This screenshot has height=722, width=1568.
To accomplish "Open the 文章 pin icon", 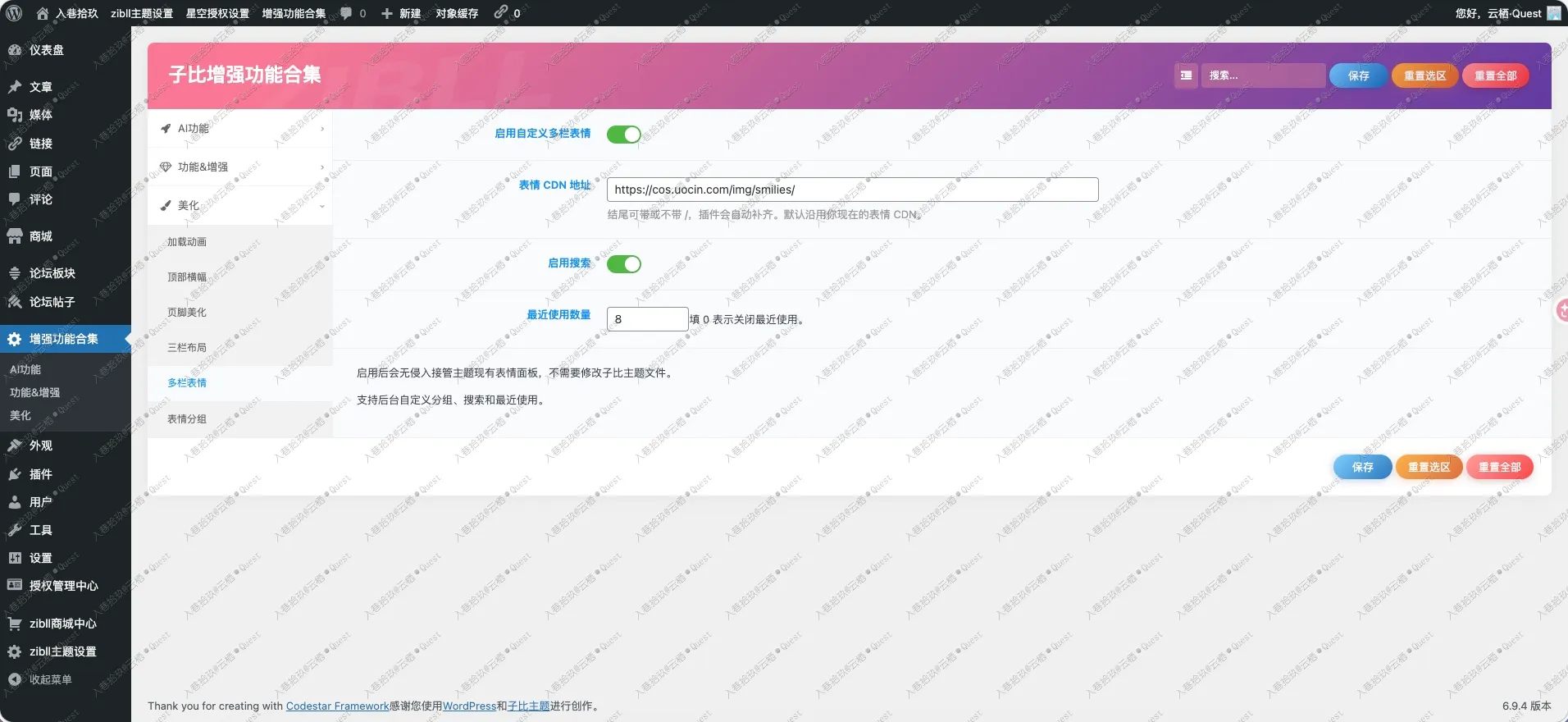I will coord(15,87).
